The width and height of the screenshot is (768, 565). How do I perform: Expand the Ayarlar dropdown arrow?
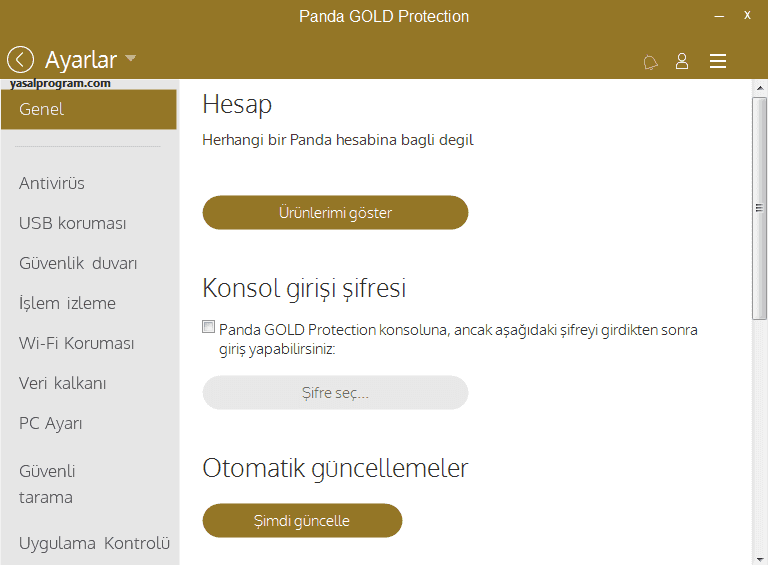click(x=132, y=58)
